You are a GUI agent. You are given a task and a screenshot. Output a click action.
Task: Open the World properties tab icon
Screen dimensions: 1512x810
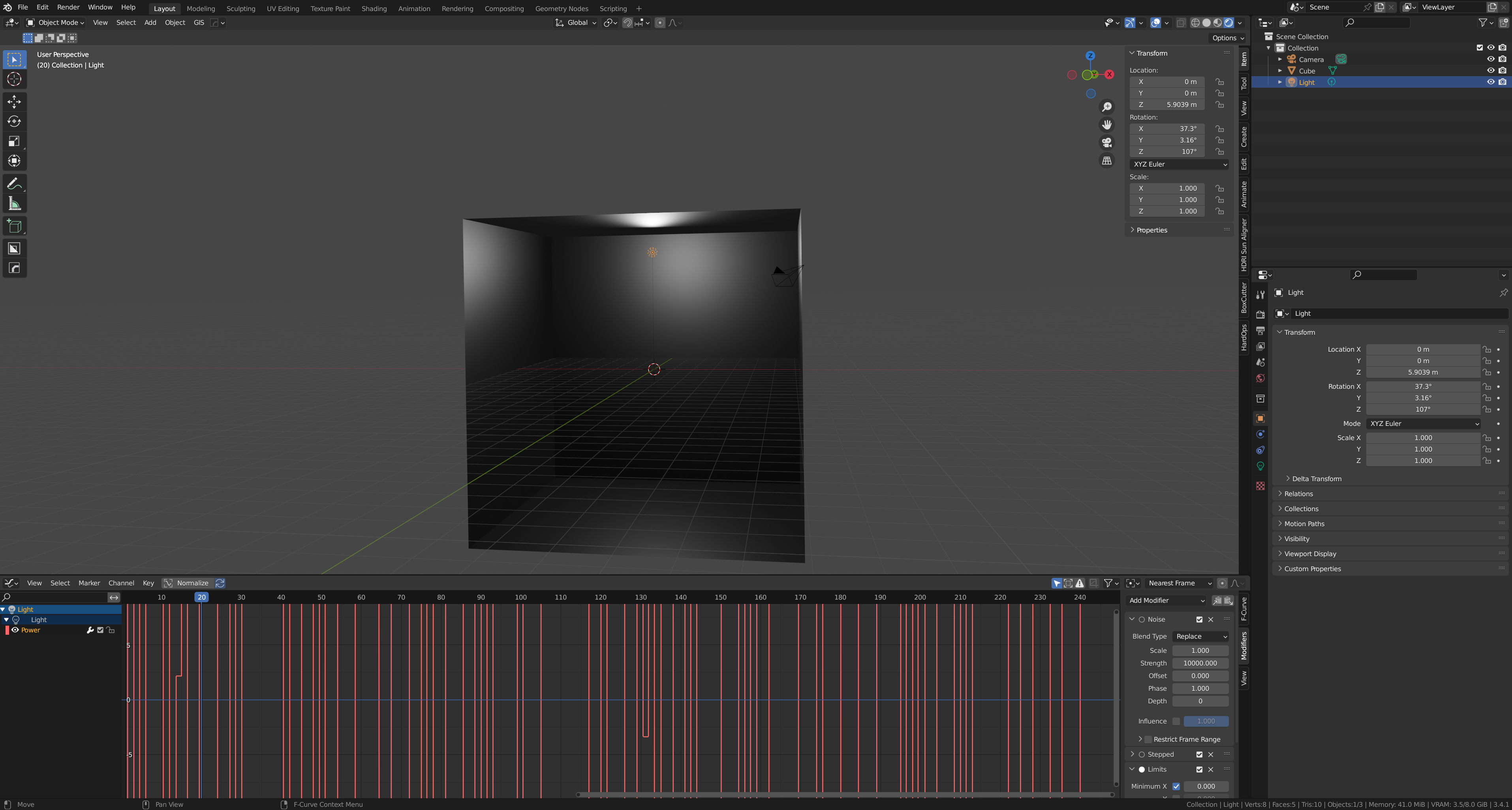pos(1260,378)
